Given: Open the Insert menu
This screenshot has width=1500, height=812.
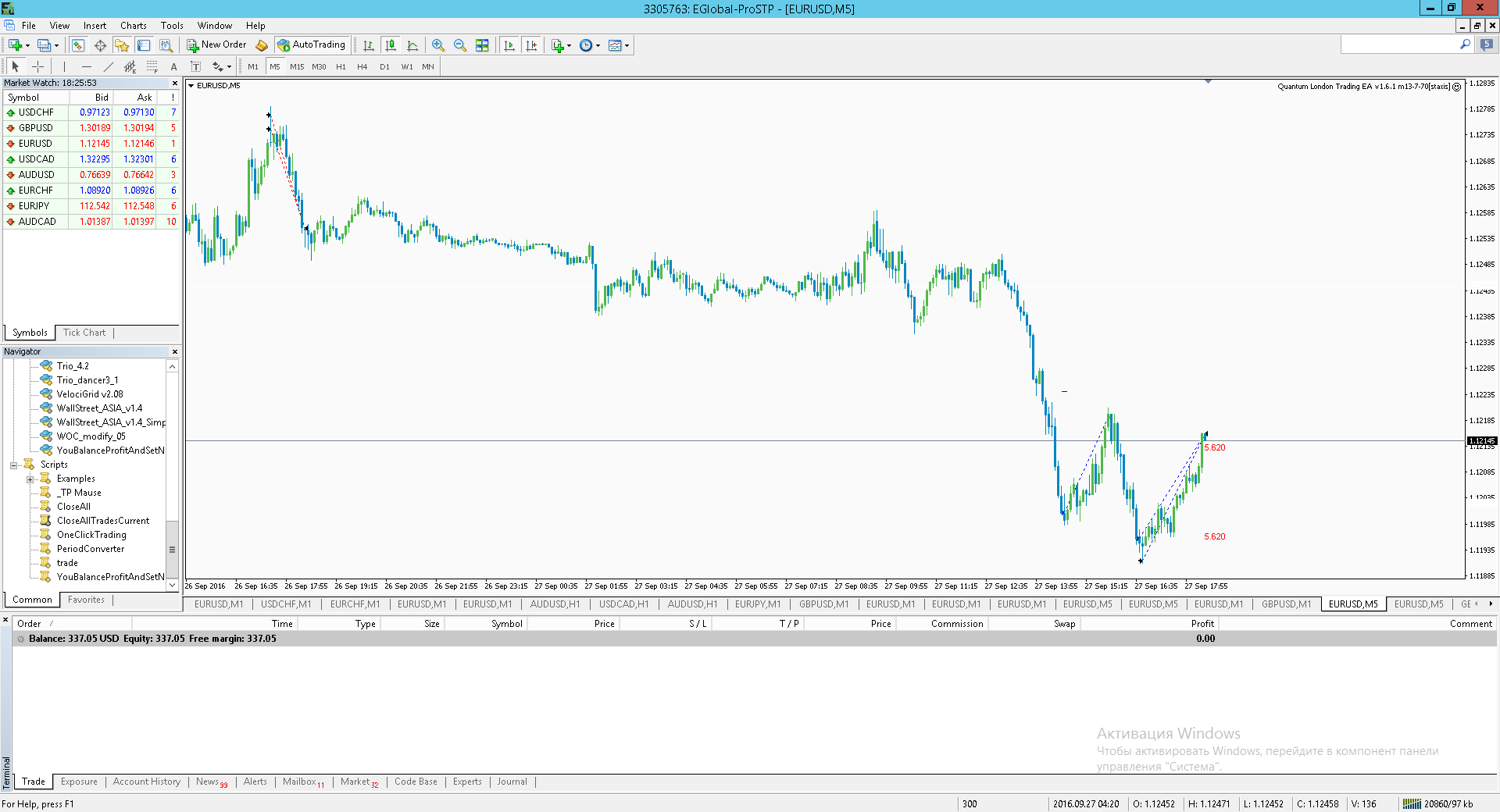Looking at the screenshot, I should coord(95,26).
